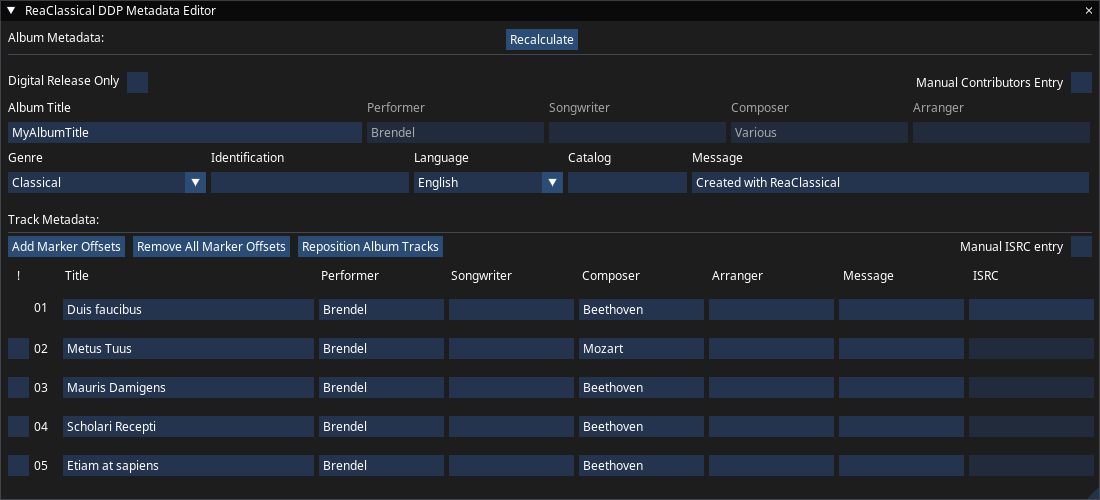This screenshot has width=1100, height=500.
Task: Edit track 02 Composer field Mozart
Action: (x=641, y=349)
